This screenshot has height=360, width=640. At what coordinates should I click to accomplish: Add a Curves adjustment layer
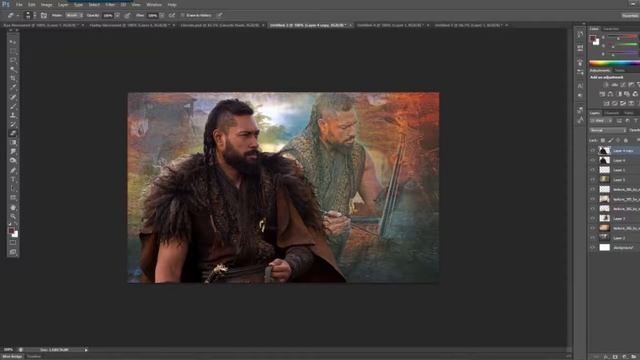pos(623,85)
